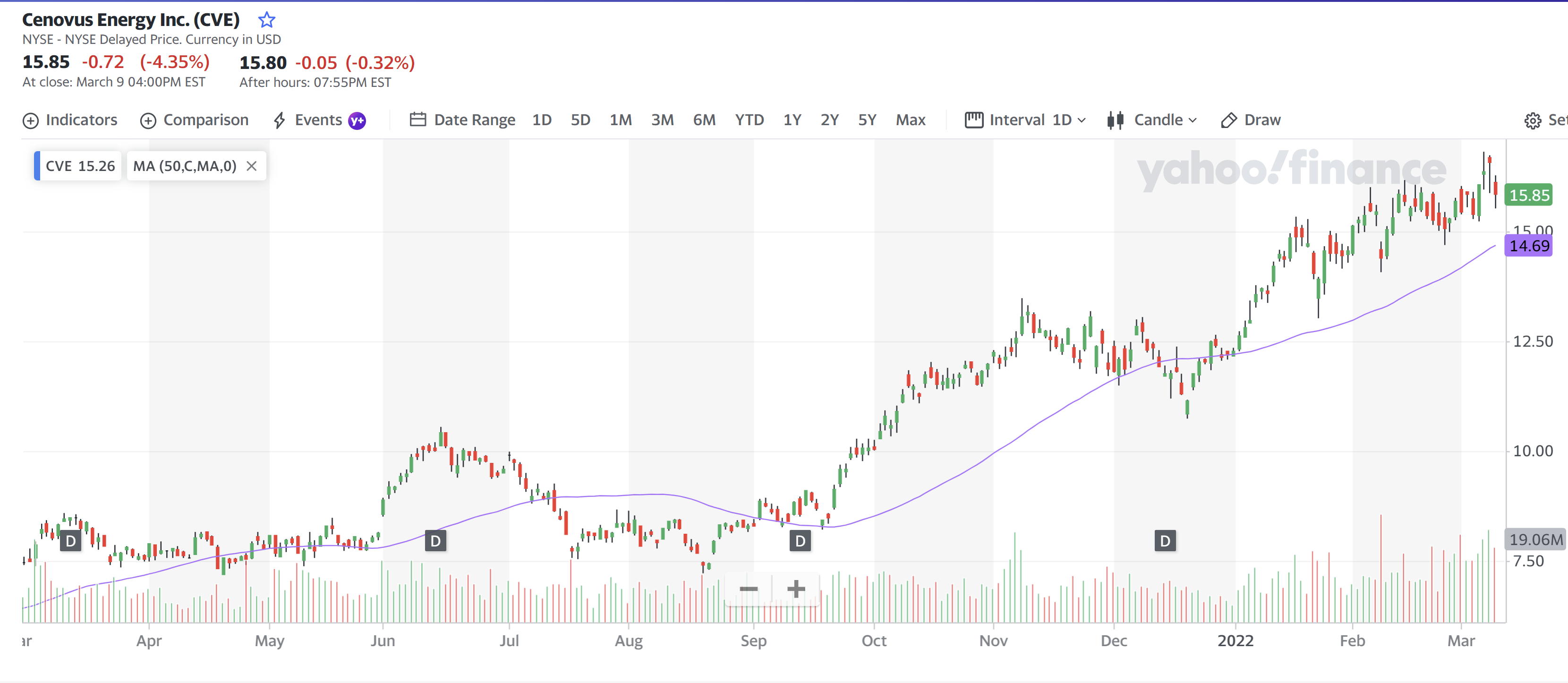
Task: Click the 7.50 price axis label
Action: click(1528, 561)
